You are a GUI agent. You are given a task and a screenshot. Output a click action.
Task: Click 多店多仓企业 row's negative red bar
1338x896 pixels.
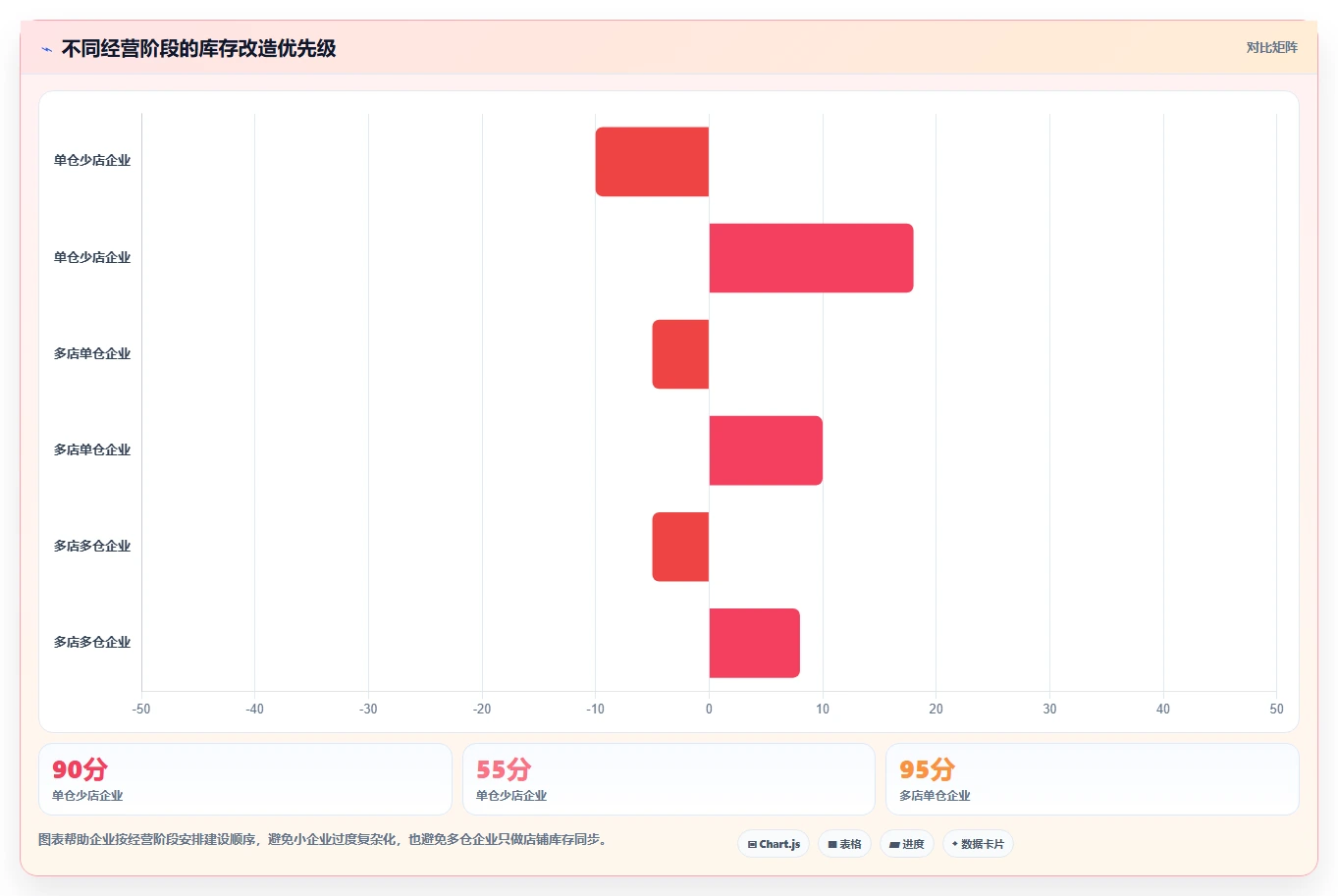(680, 547)
